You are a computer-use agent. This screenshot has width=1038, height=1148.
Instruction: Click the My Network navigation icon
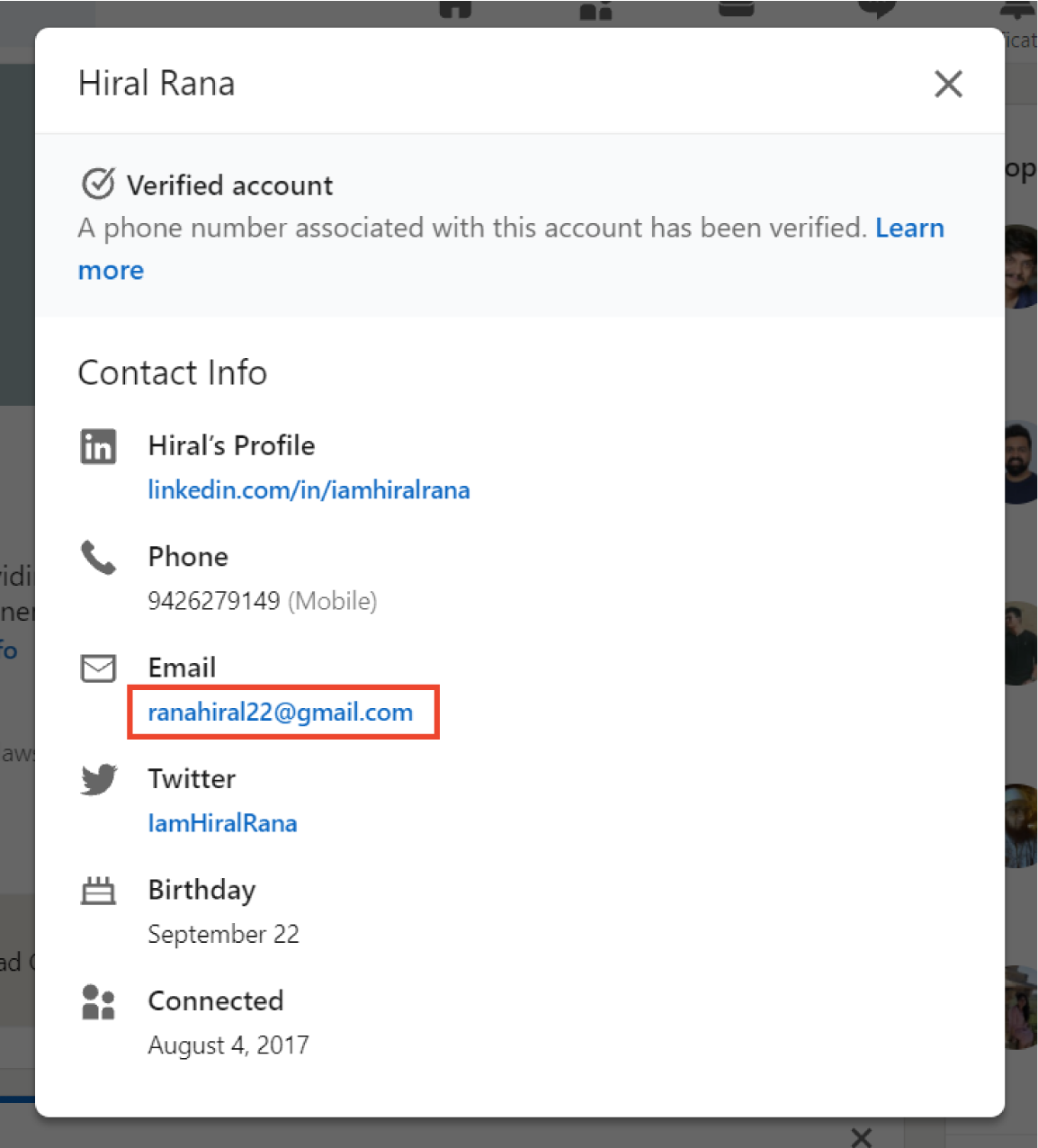pyautogui.click(x=596, y=11)
